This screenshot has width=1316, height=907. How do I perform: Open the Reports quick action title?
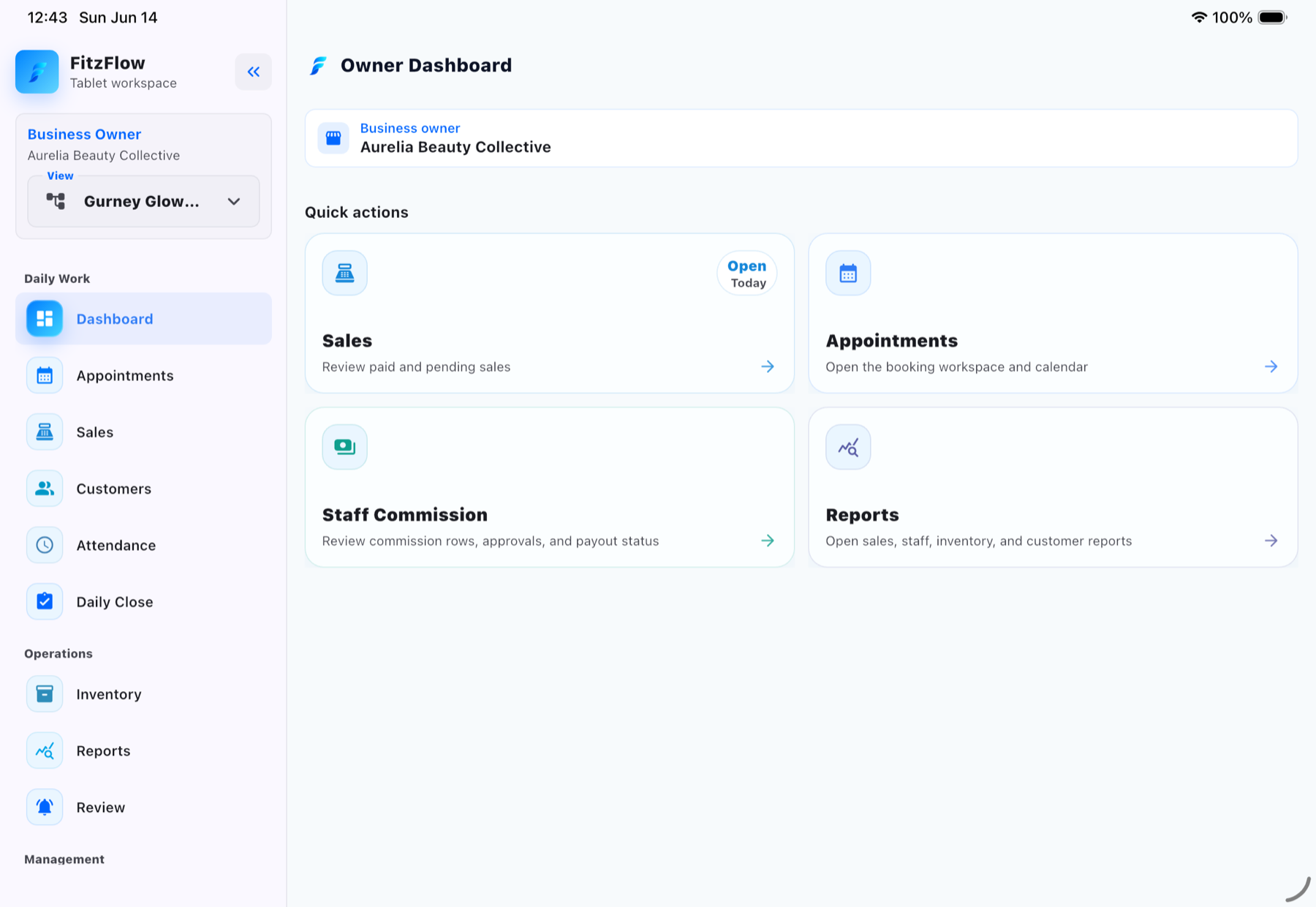pyautogui.click(x=862, y=515)
